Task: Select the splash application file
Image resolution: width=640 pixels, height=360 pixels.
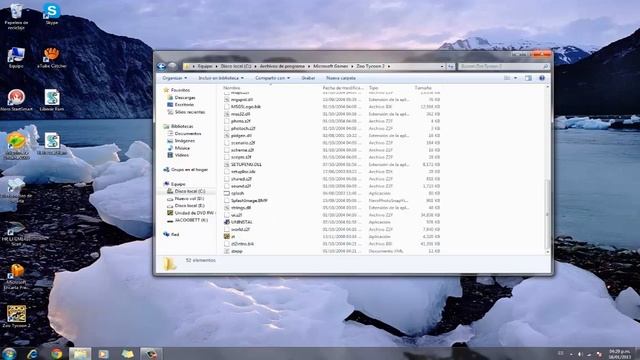Action: click(x=237, y=193)
